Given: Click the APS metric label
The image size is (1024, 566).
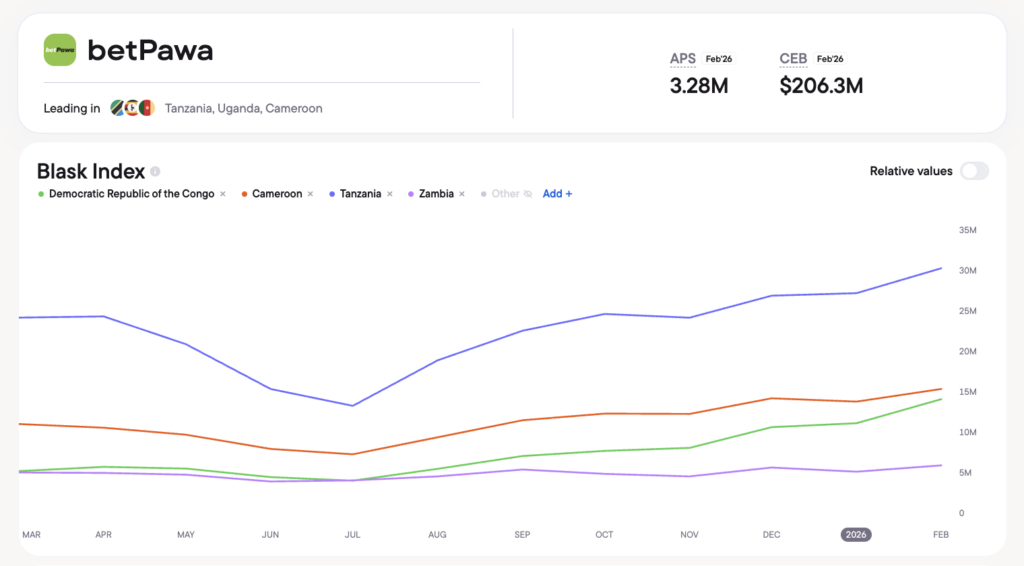Looking at the screenshot, I should (682, 59).
